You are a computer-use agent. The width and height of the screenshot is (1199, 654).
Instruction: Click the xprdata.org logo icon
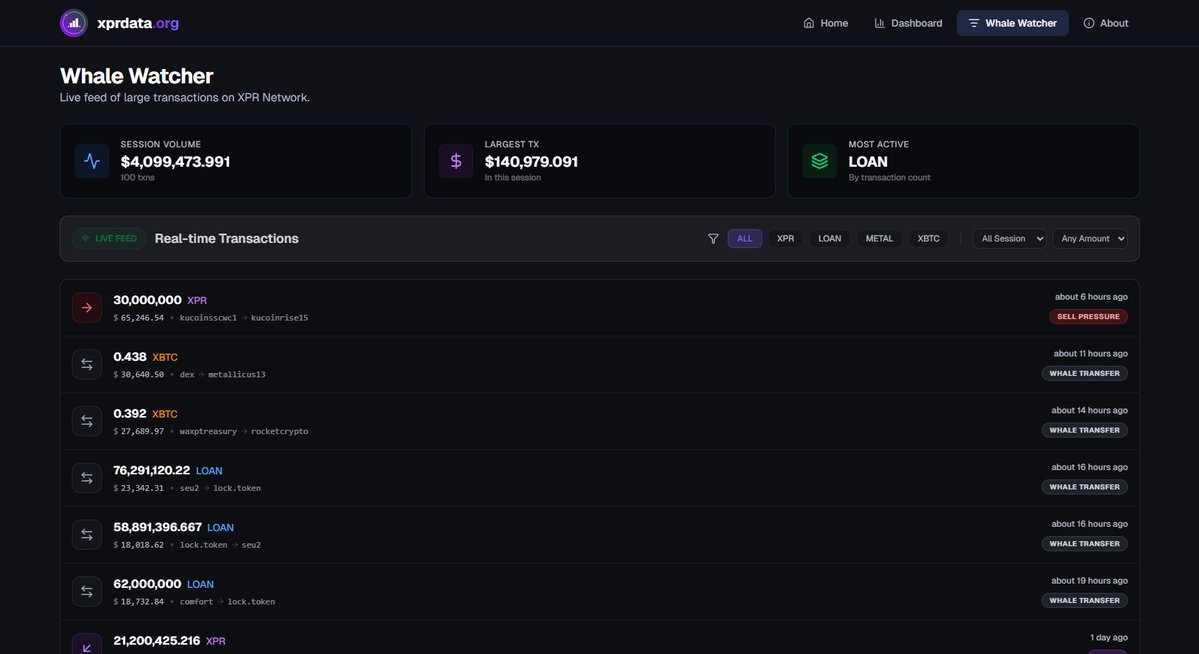(x=73, y=23)
